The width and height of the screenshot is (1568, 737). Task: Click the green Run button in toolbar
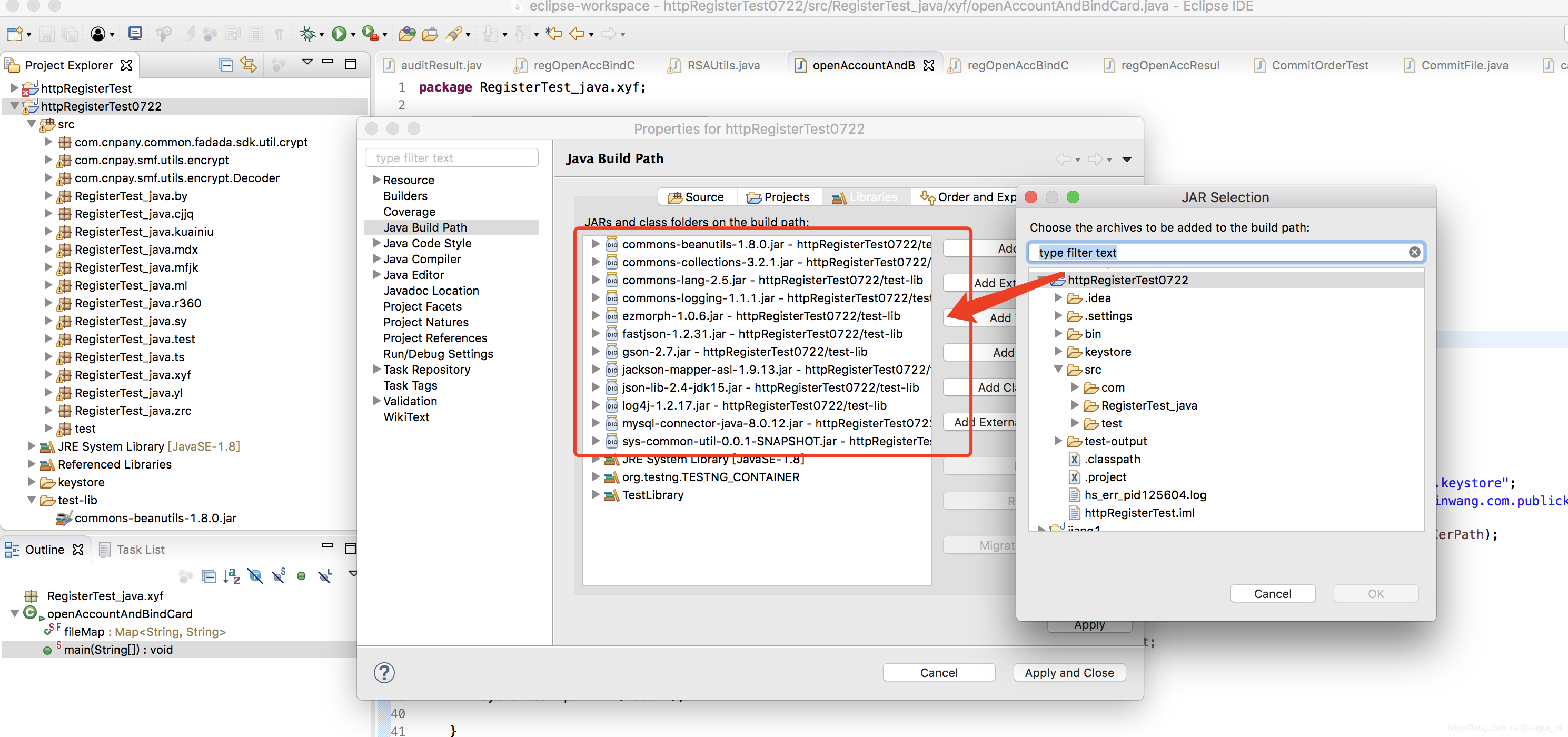pos(339,34)
